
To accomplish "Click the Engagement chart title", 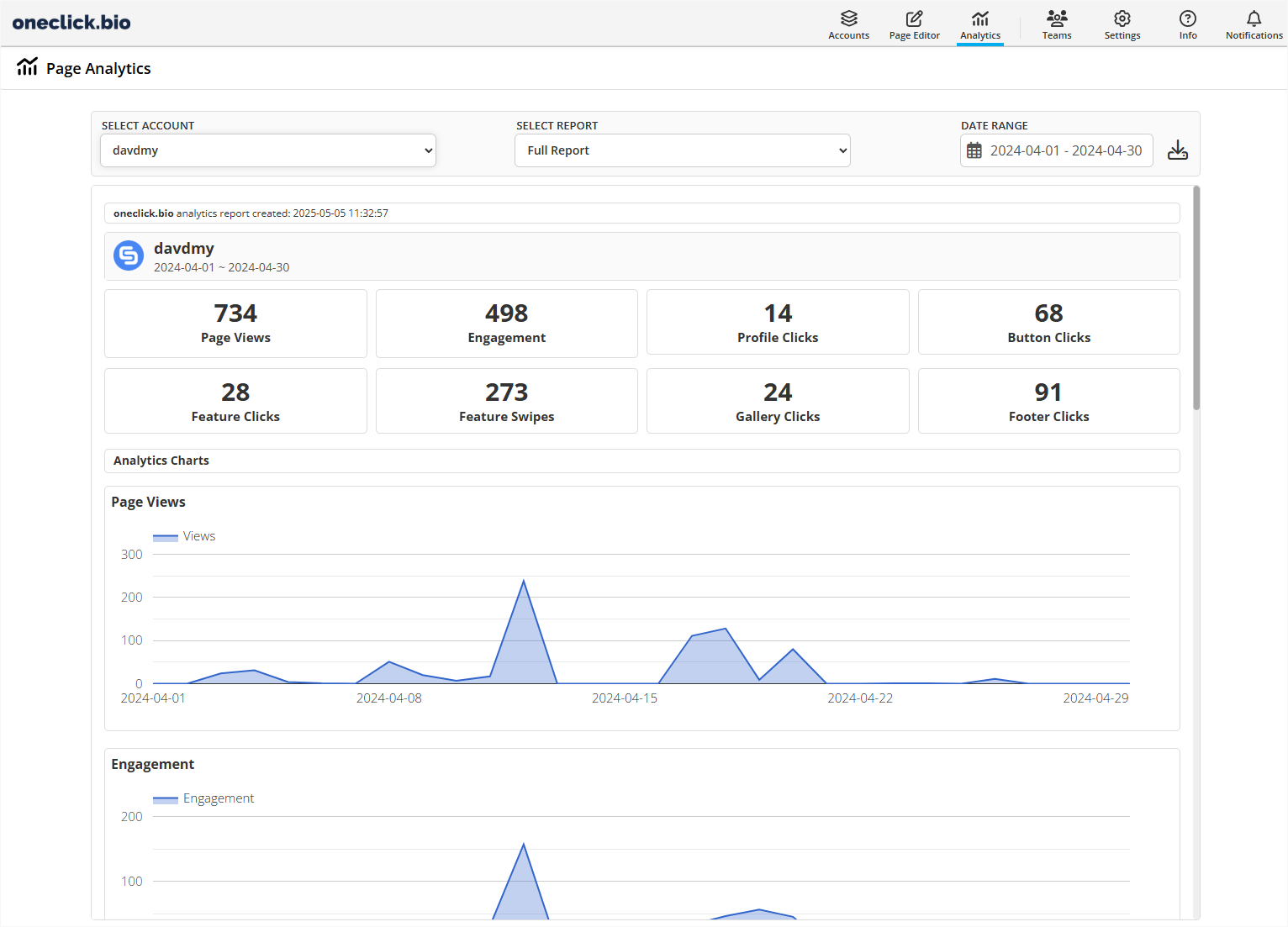I will click(152, 764).
